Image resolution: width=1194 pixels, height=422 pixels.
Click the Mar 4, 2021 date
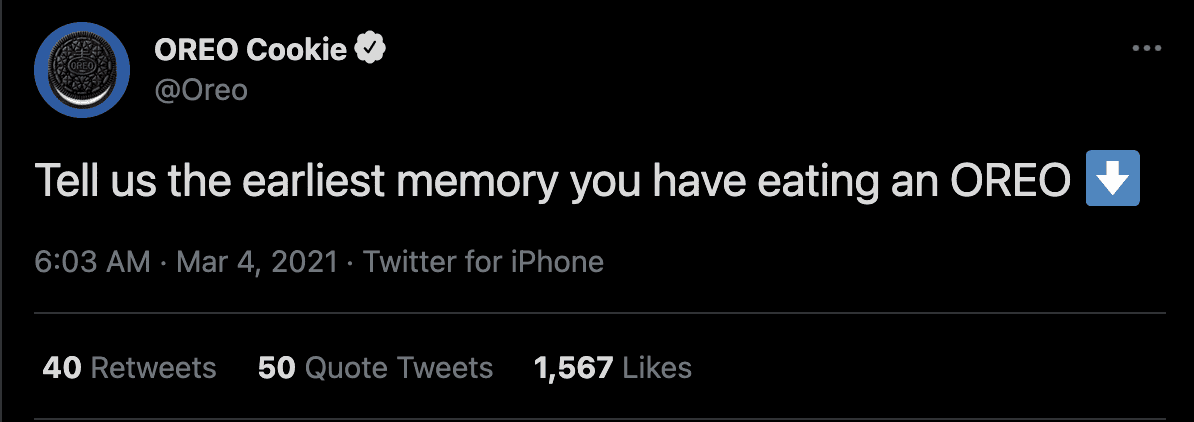click(x=257, y=262)
